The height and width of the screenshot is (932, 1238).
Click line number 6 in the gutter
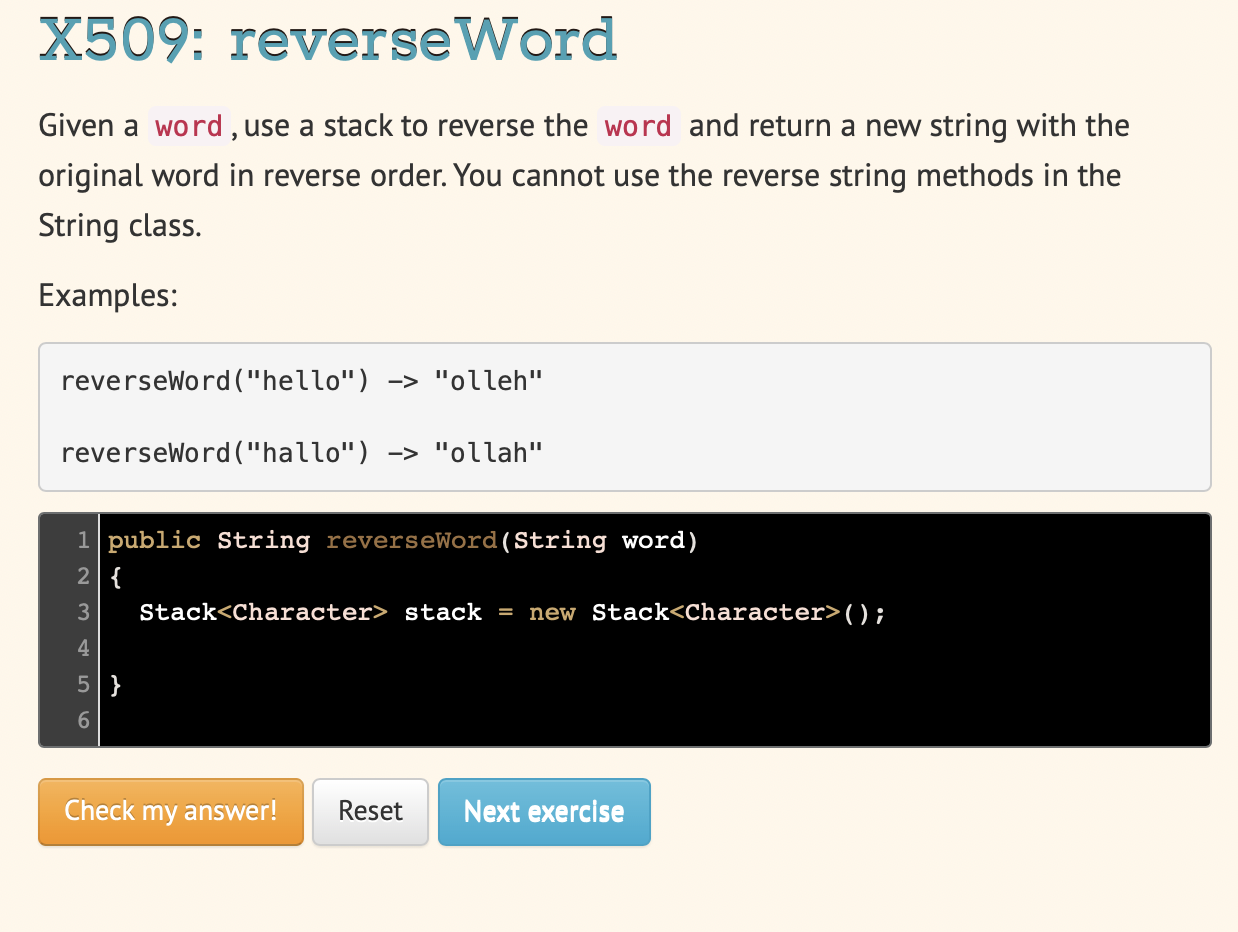[x=83, y=720]
